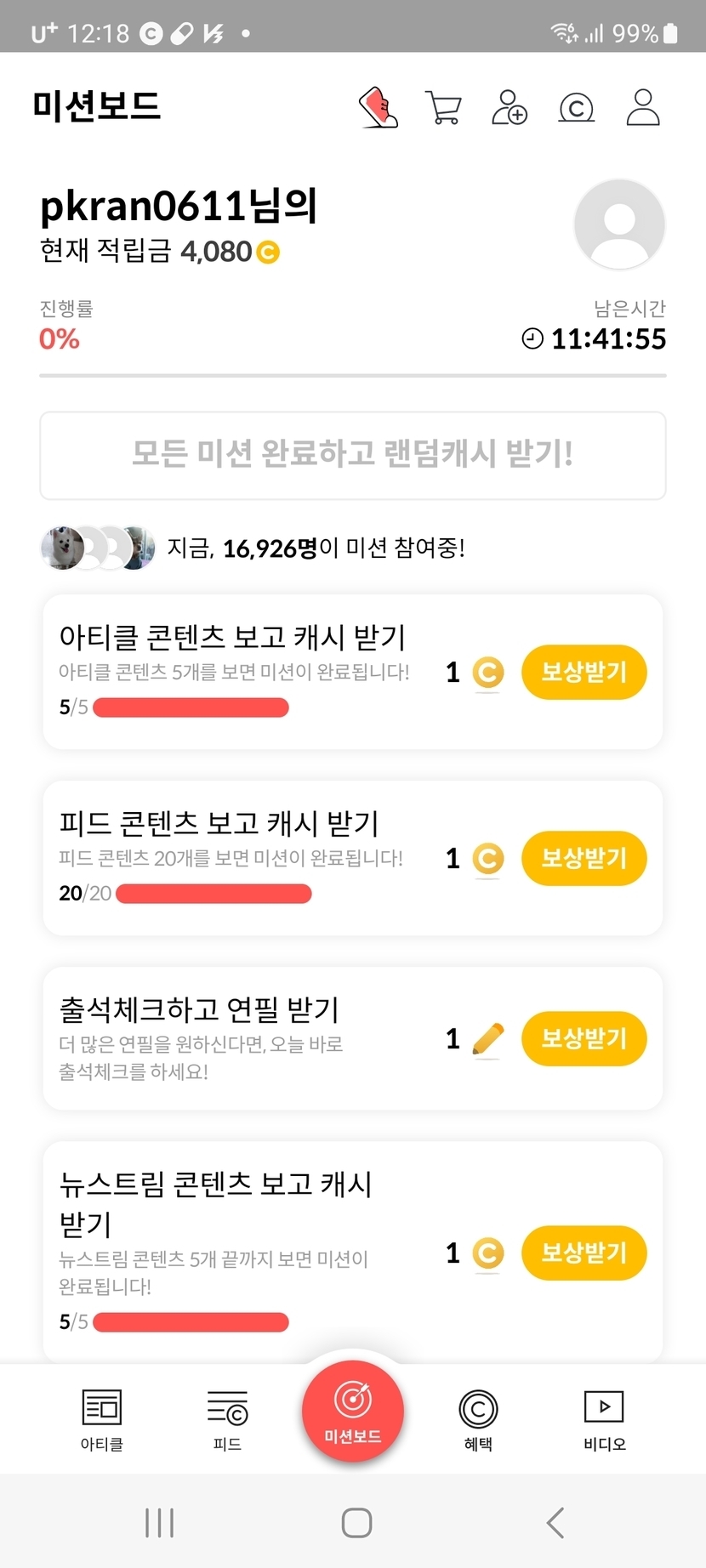Tap the article mission progress bar

click(x=191, y=707)
